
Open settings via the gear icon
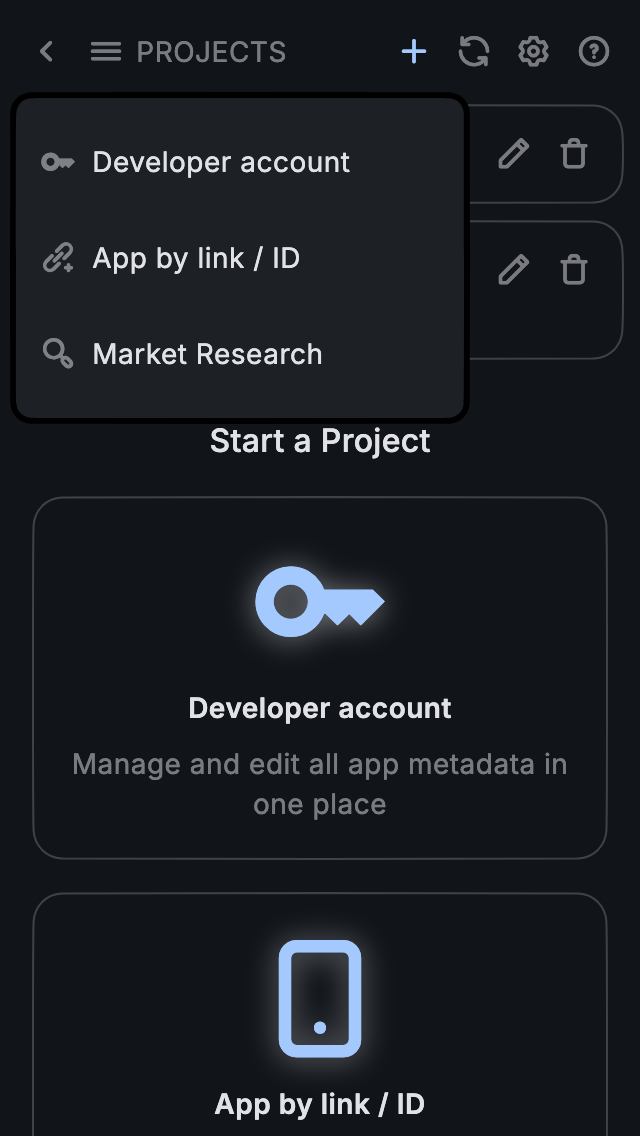coord(534,52)
